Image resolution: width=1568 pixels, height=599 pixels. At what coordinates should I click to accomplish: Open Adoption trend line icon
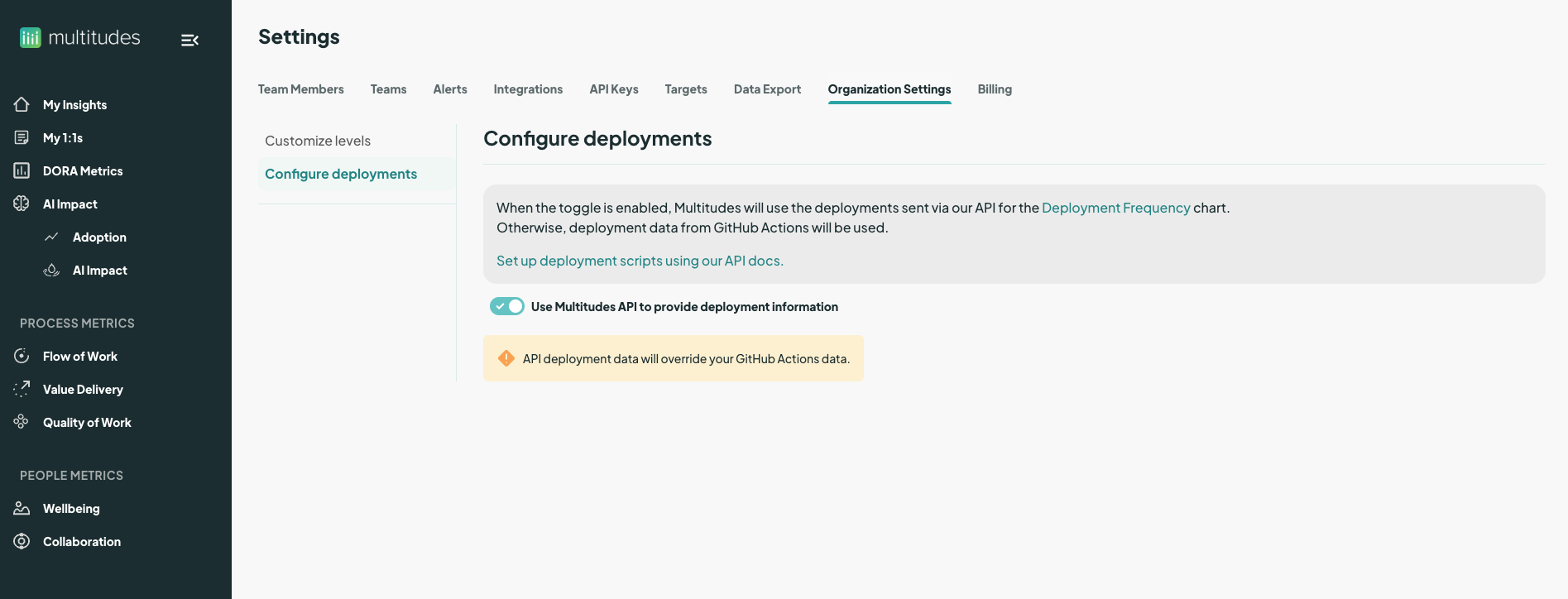pyautogui.click(x=51, y=237)
